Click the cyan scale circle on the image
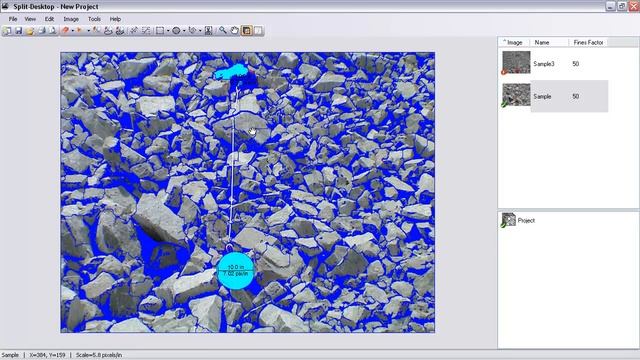640x360 pixels. point(236,271)
